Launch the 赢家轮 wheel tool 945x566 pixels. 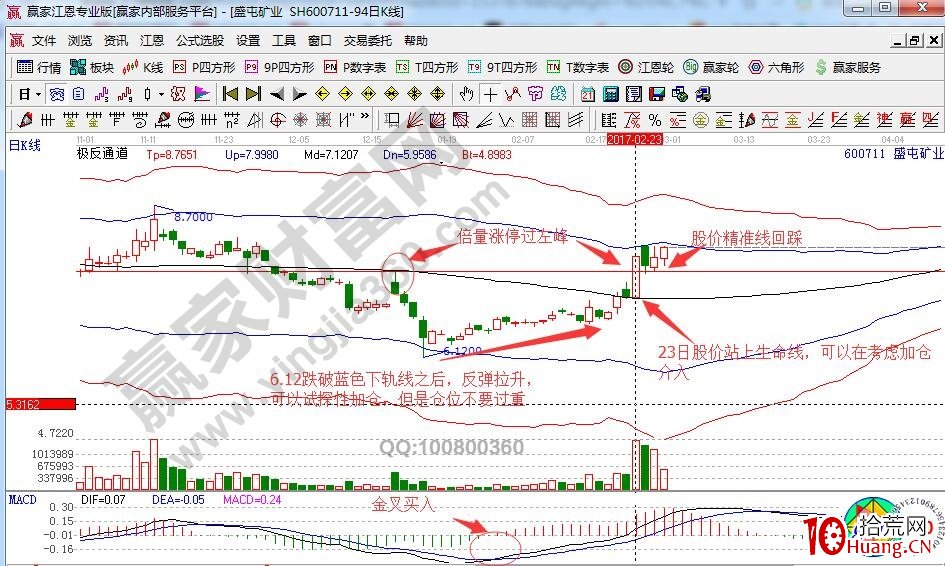click(x=711, y=67)
